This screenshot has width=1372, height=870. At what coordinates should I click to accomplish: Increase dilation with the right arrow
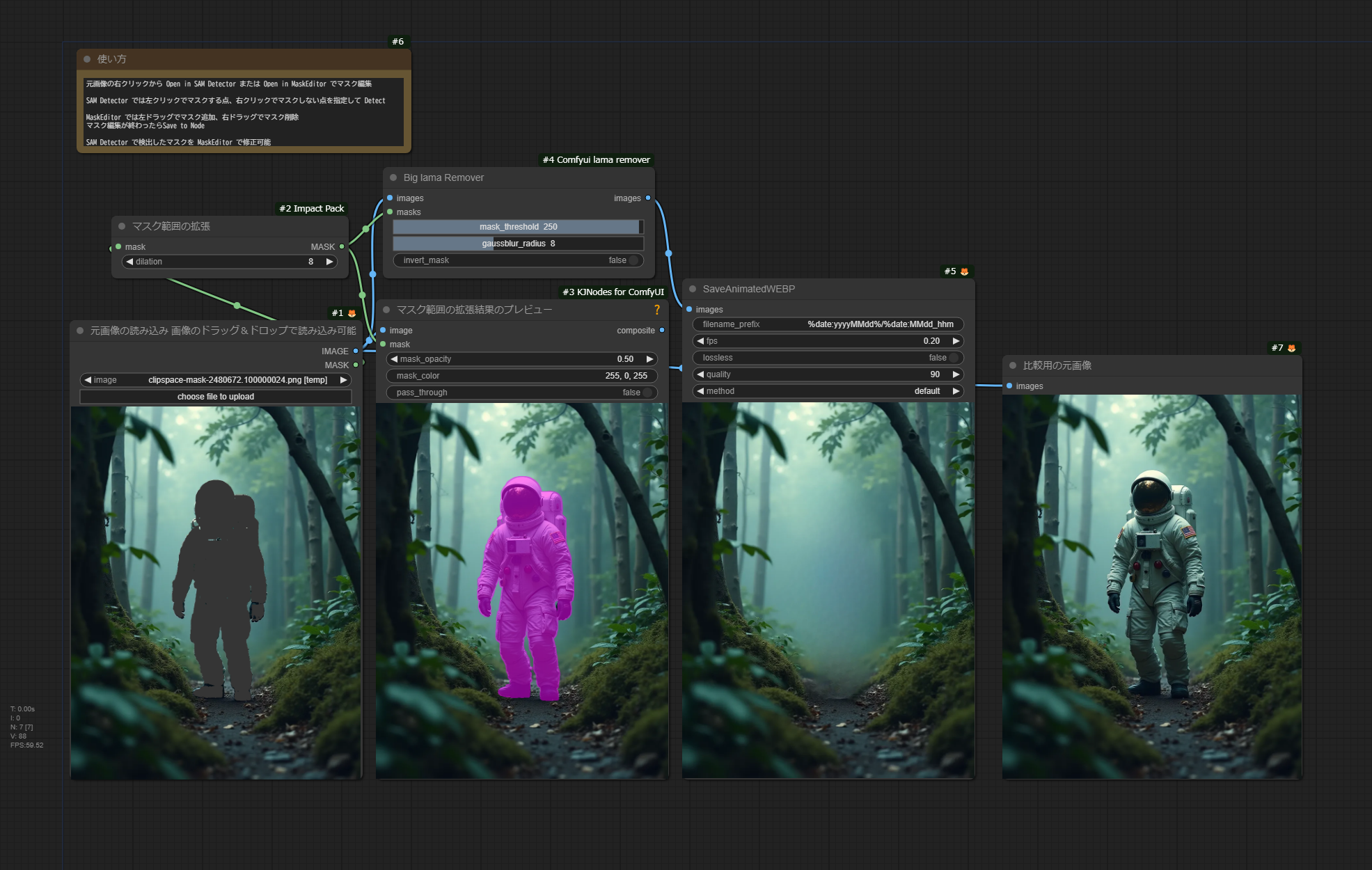(x=330, y=262)
